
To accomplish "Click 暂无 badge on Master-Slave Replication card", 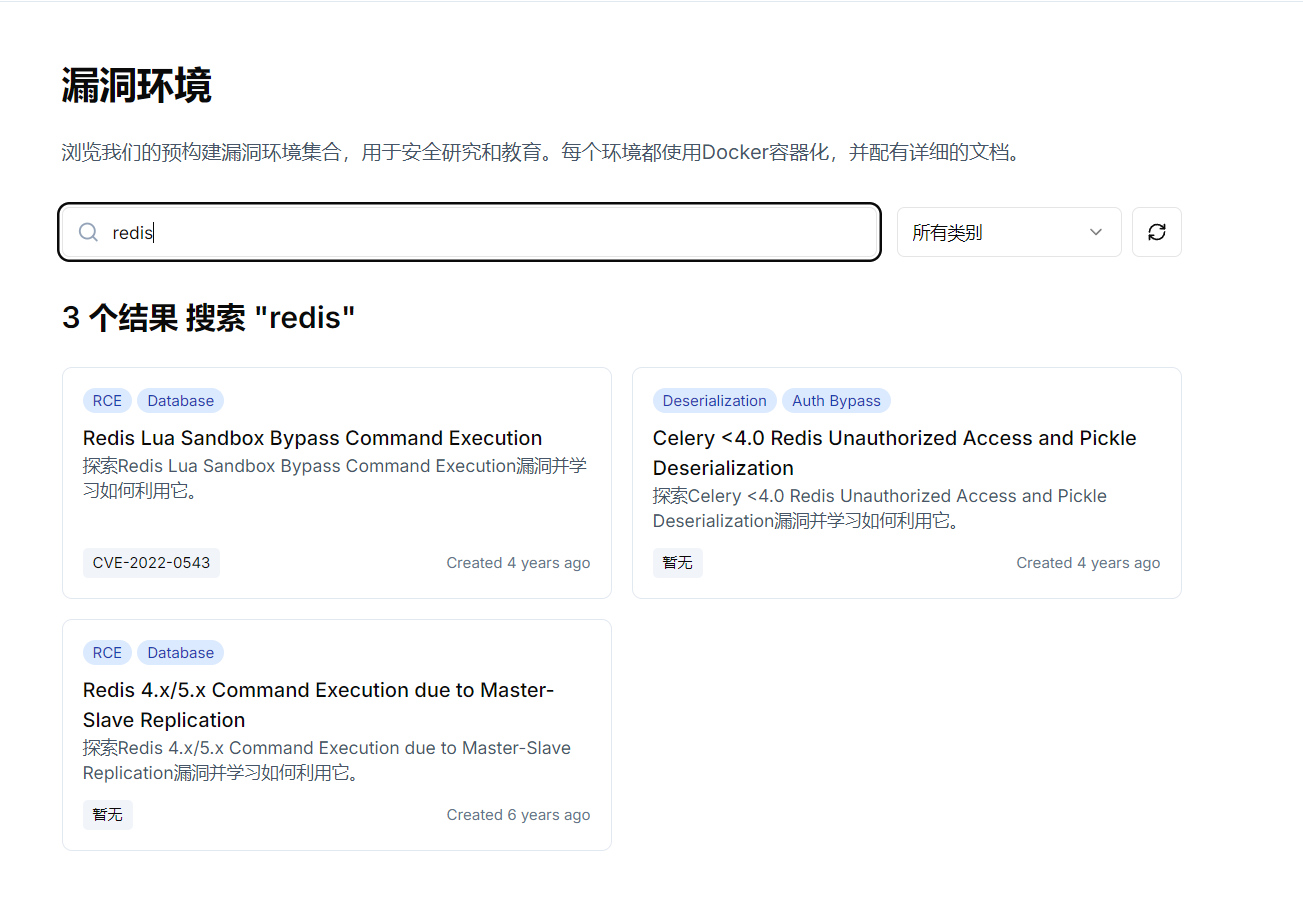I will (107, 815).
